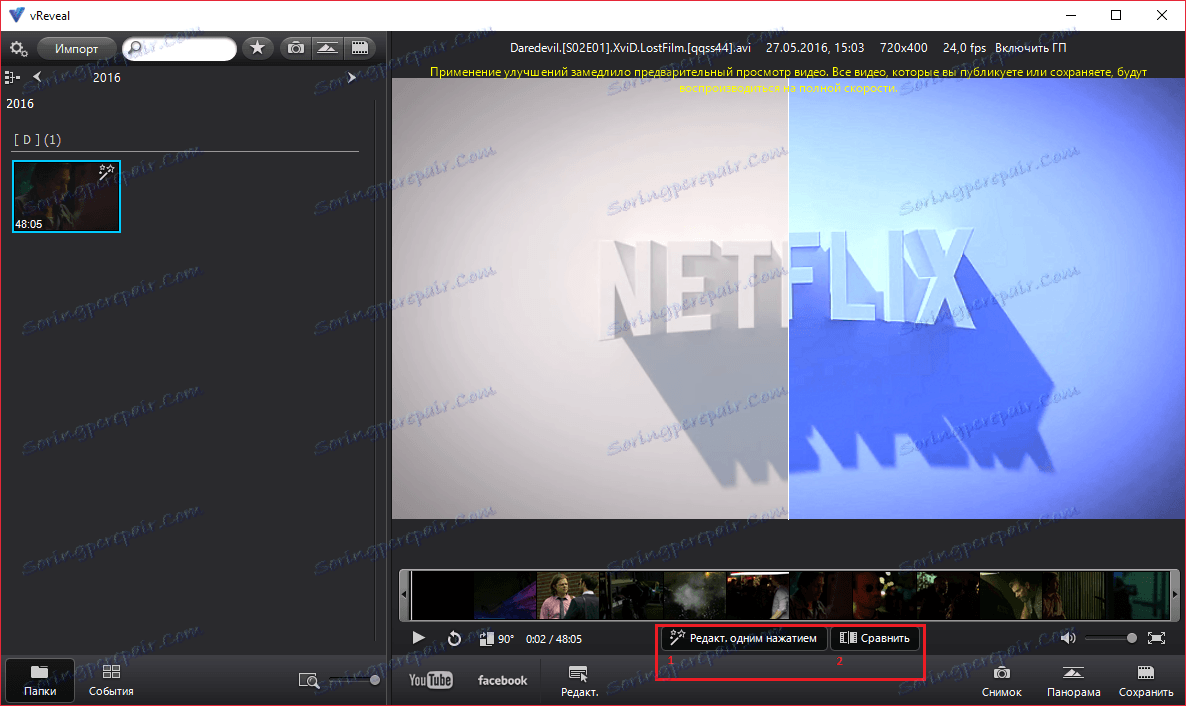Rotate video 90° button
1186x706 pixels.
[x=496, y=639]
